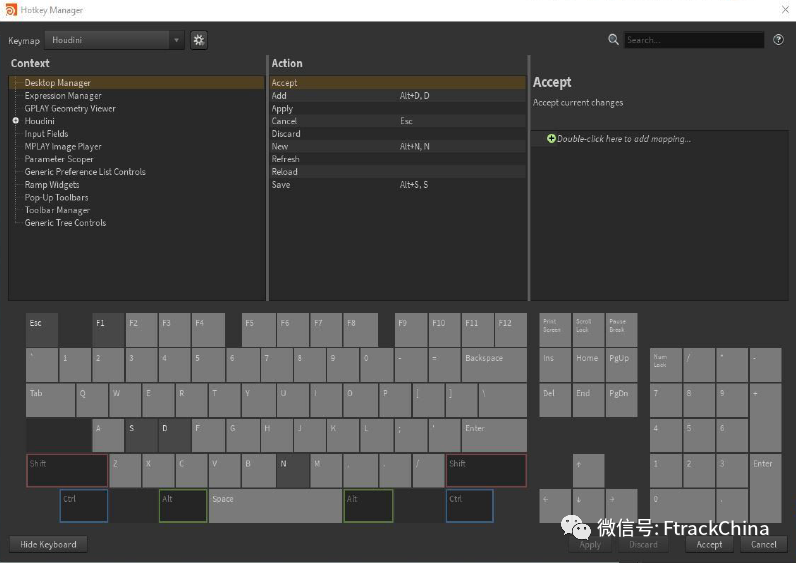Click the Backspace key on virtual keyboard

[x=494, y=365]
